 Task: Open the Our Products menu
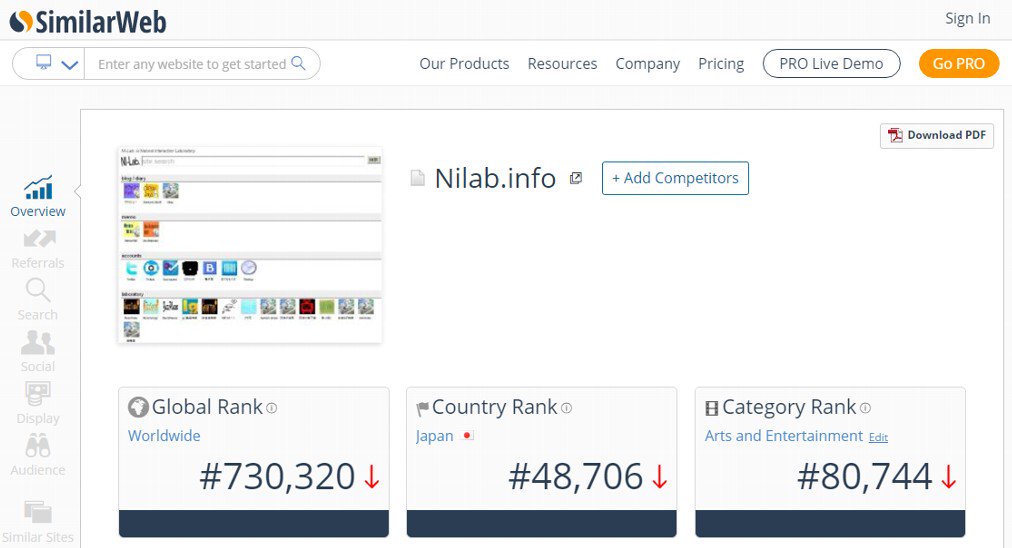[464, 64]
